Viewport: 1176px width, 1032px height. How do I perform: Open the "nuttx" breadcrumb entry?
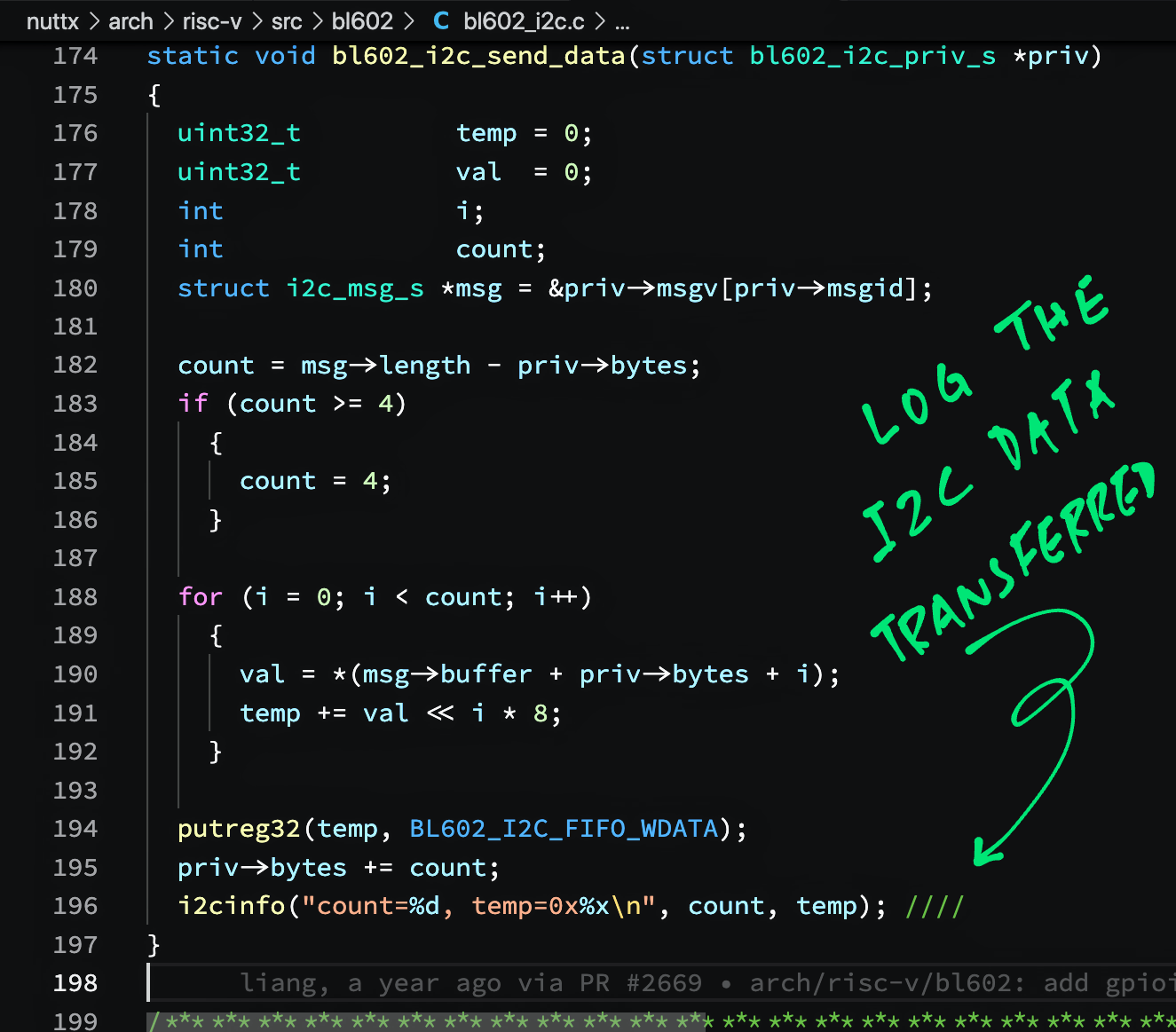tap(51, 20)
